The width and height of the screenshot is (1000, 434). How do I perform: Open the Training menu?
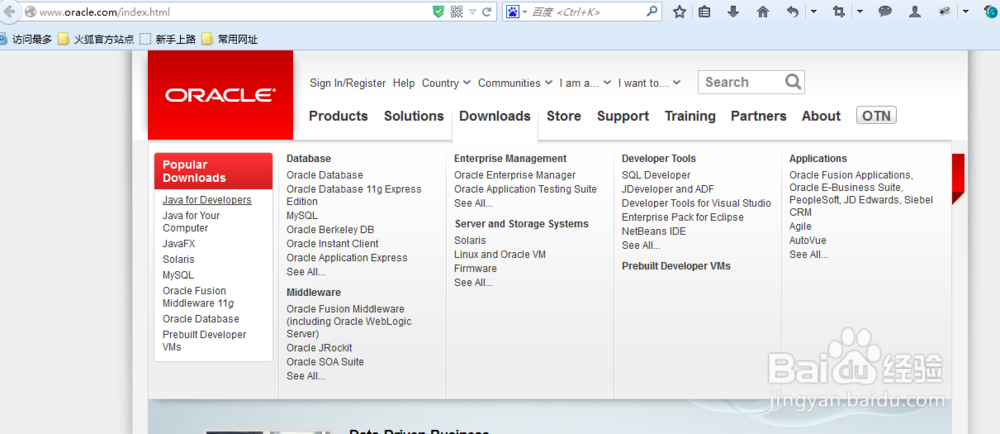tap(690, 116)
